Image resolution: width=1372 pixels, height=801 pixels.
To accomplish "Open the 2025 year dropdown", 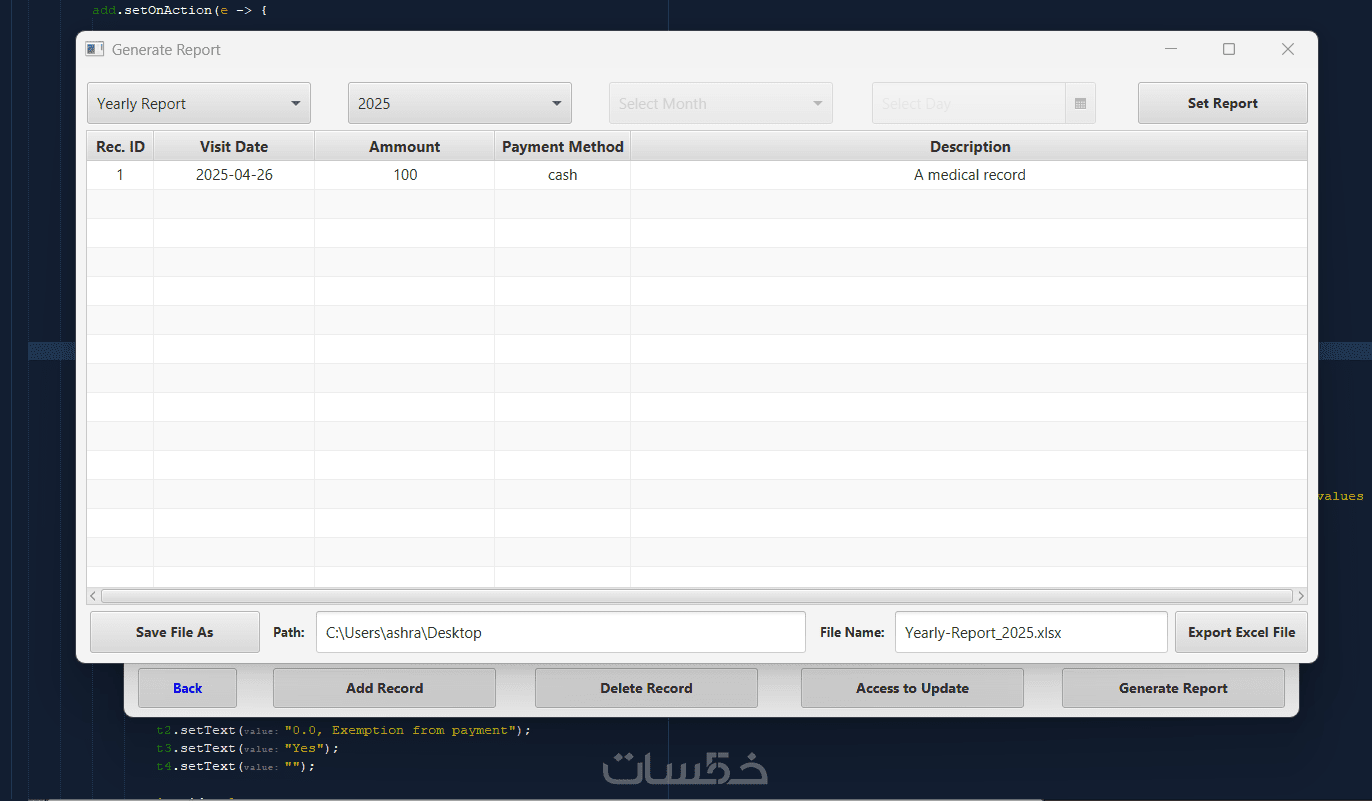I will point(460,103).
